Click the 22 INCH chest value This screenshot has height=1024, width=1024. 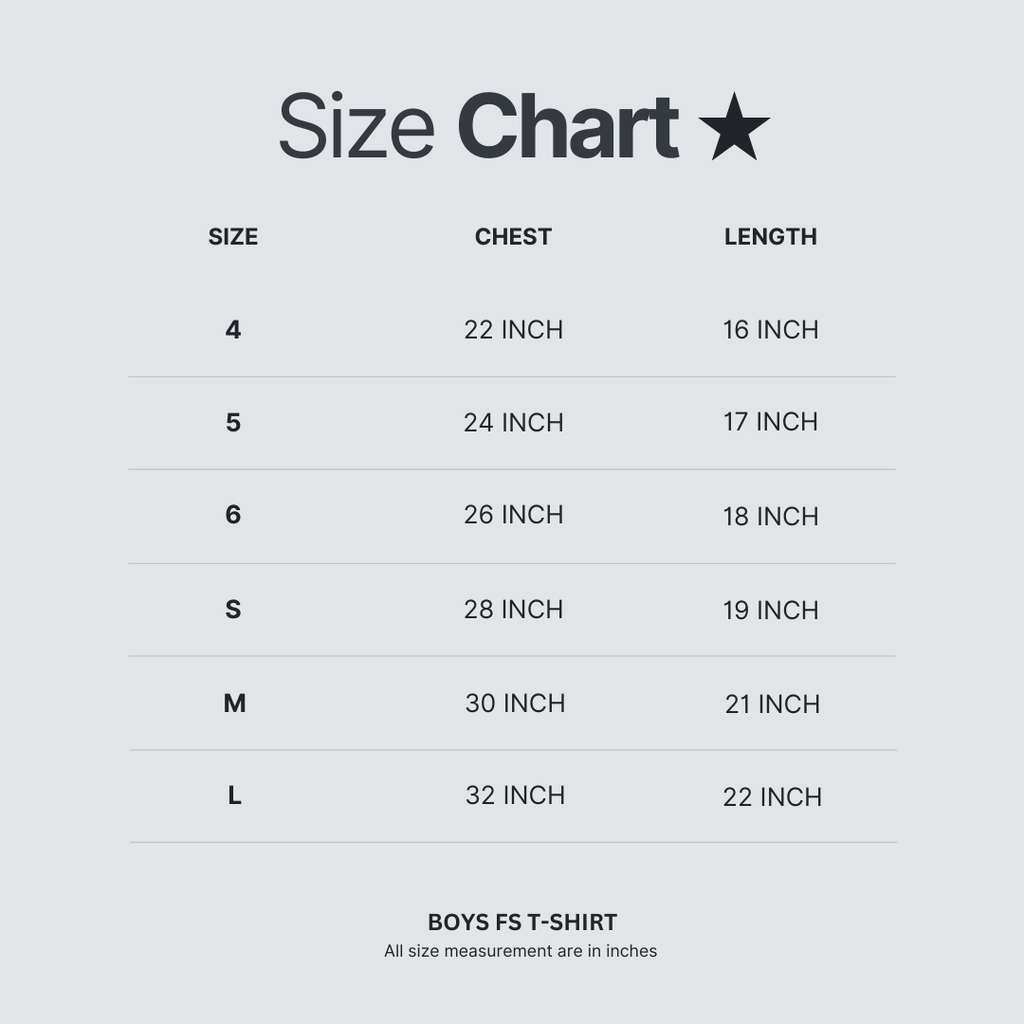pyautogui.click(x=513, y=330)
